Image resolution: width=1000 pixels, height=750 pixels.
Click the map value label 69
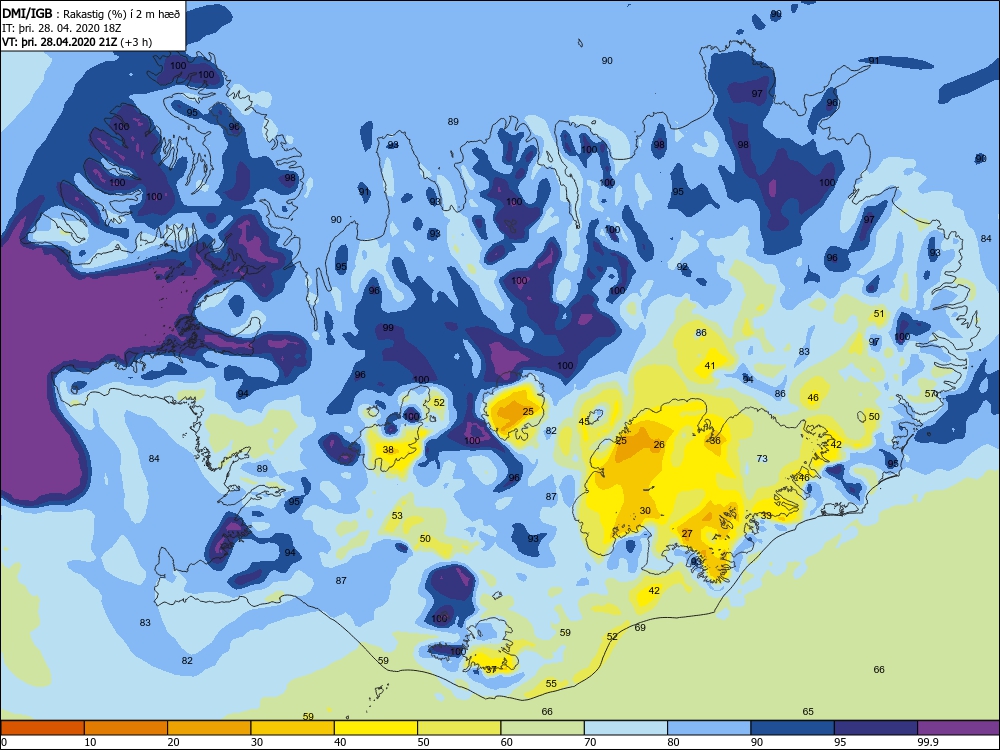(x=640, y=628)
